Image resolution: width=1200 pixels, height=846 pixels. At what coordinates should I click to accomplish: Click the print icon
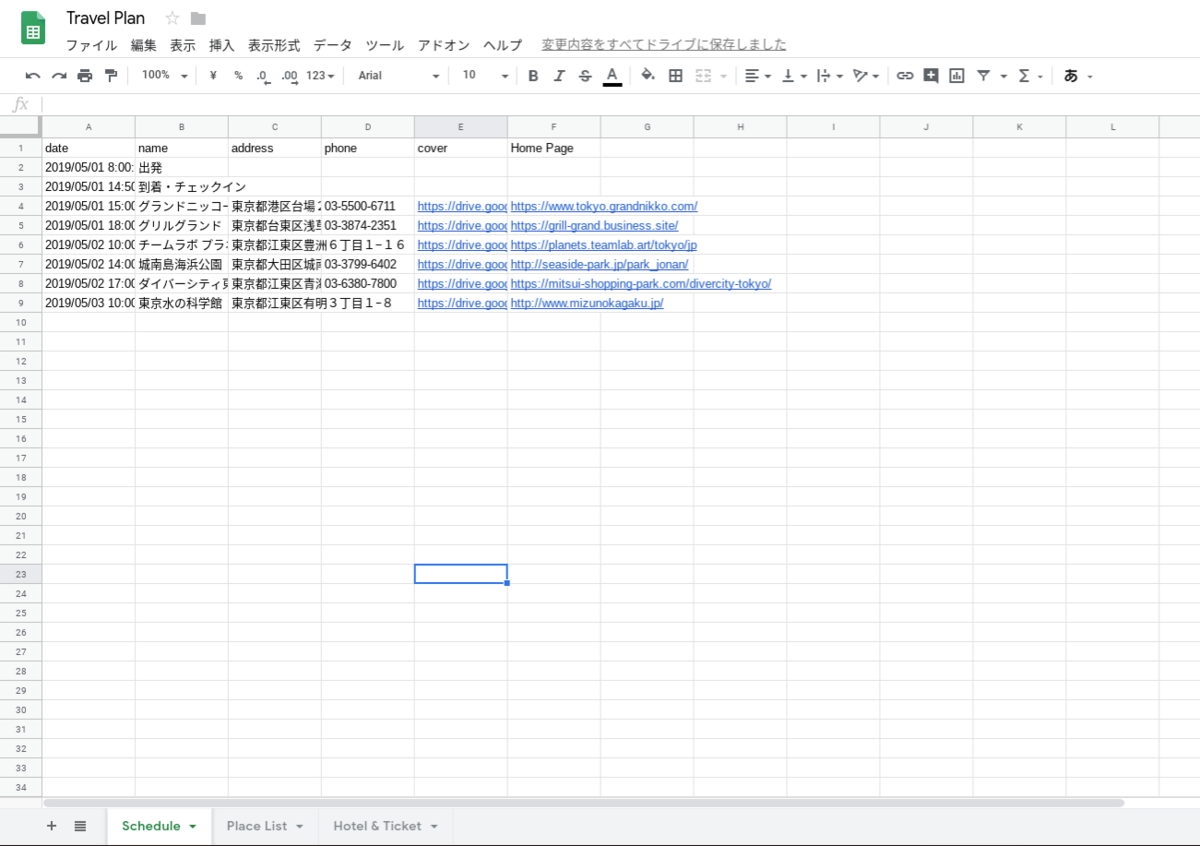(x=85, y=75)
